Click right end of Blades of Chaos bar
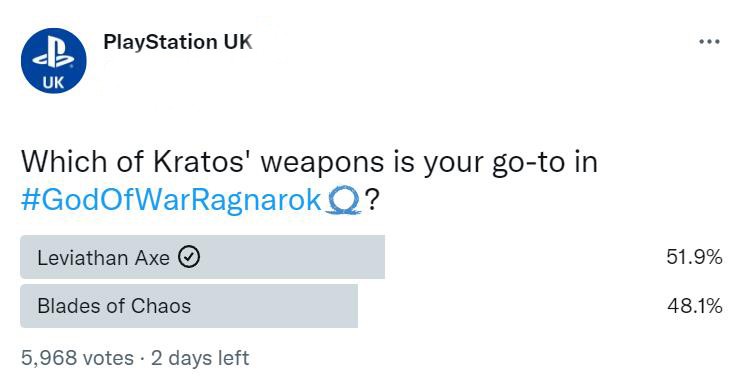 click(x=351, y=306)
